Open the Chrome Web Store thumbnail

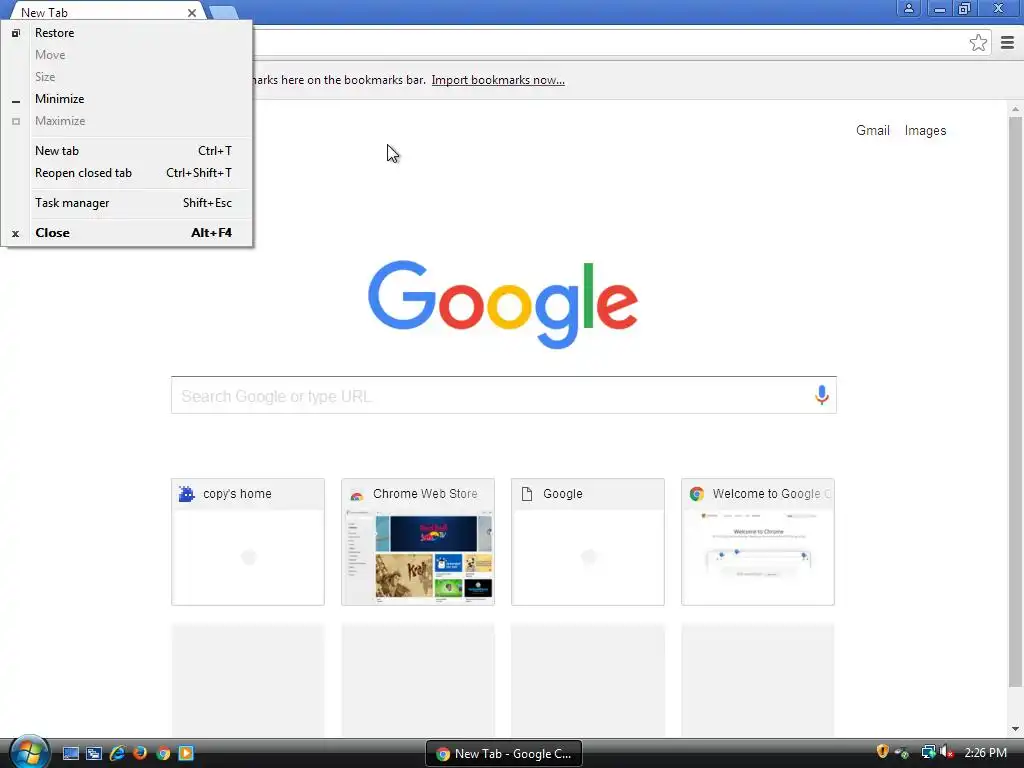coord(418,542)
